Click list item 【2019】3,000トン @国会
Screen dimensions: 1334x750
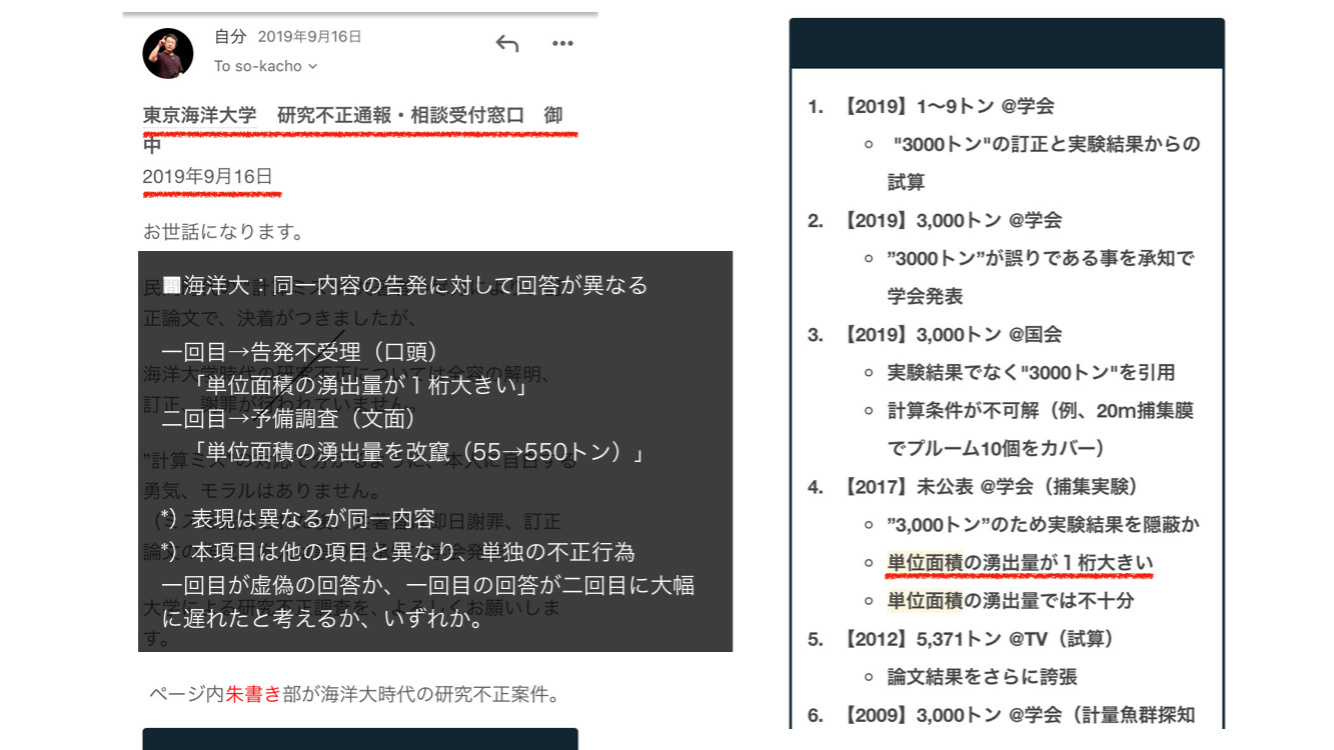click(x=951, y=334)
